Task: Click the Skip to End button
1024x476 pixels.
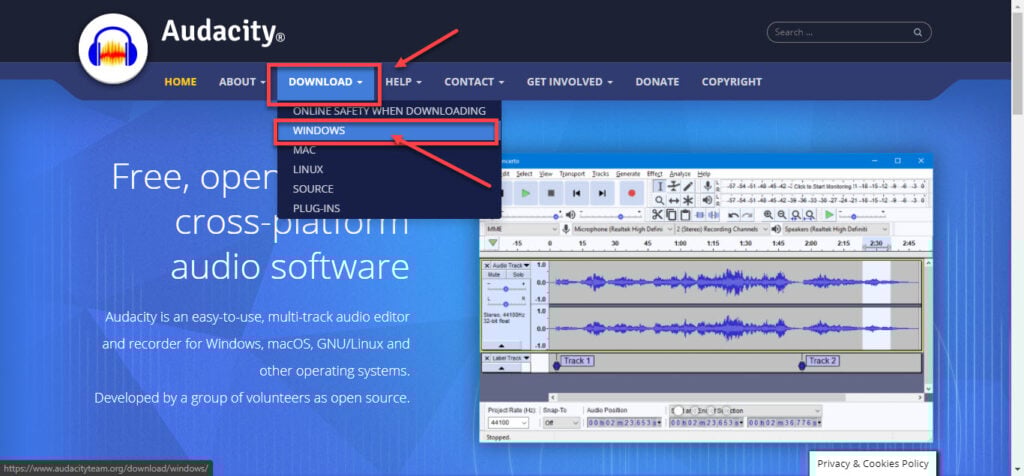Action: [x=602, y=193]
